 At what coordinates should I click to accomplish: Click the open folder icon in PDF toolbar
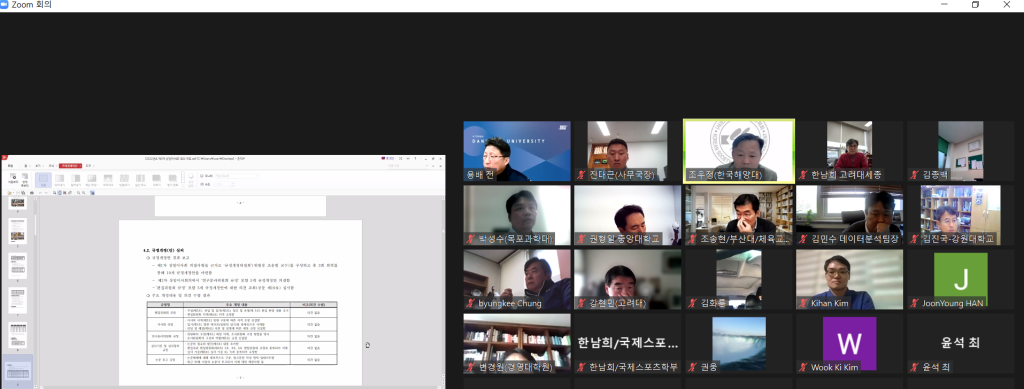click(x=9, y=193)
